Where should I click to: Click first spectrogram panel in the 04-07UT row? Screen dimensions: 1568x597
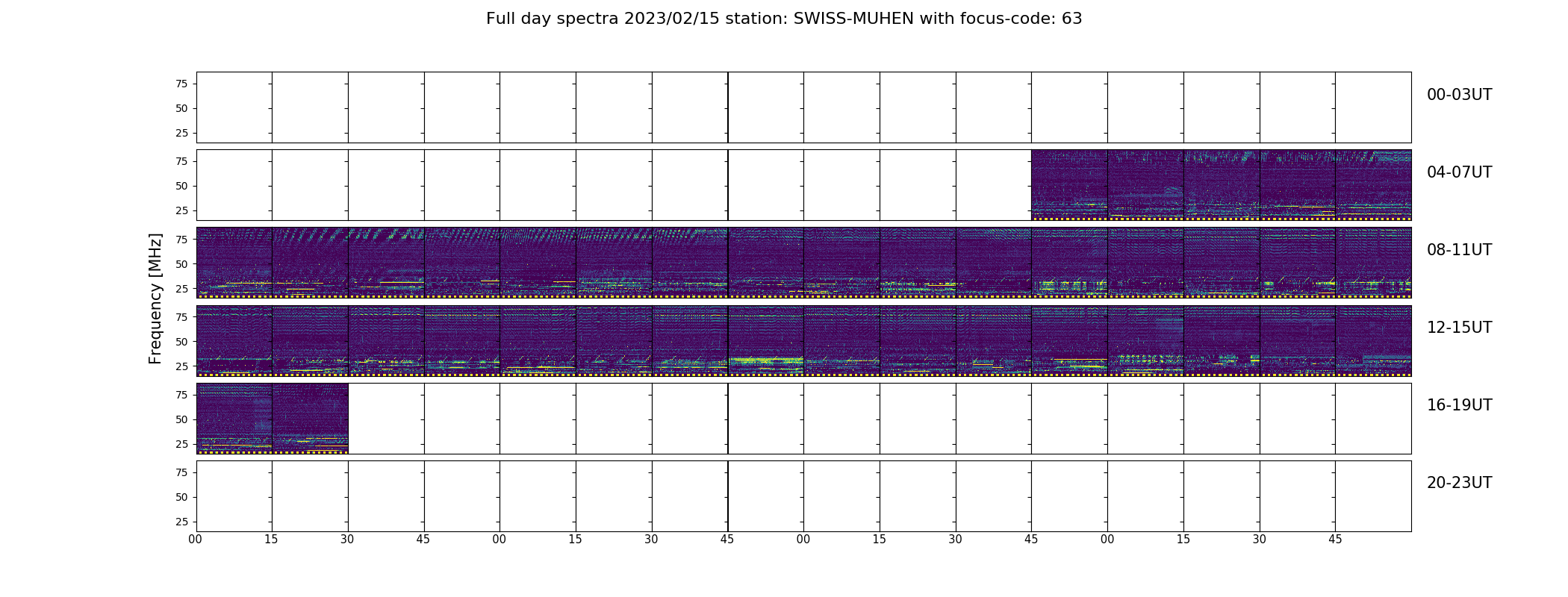pyautogui.click(x=1068, y=184)
